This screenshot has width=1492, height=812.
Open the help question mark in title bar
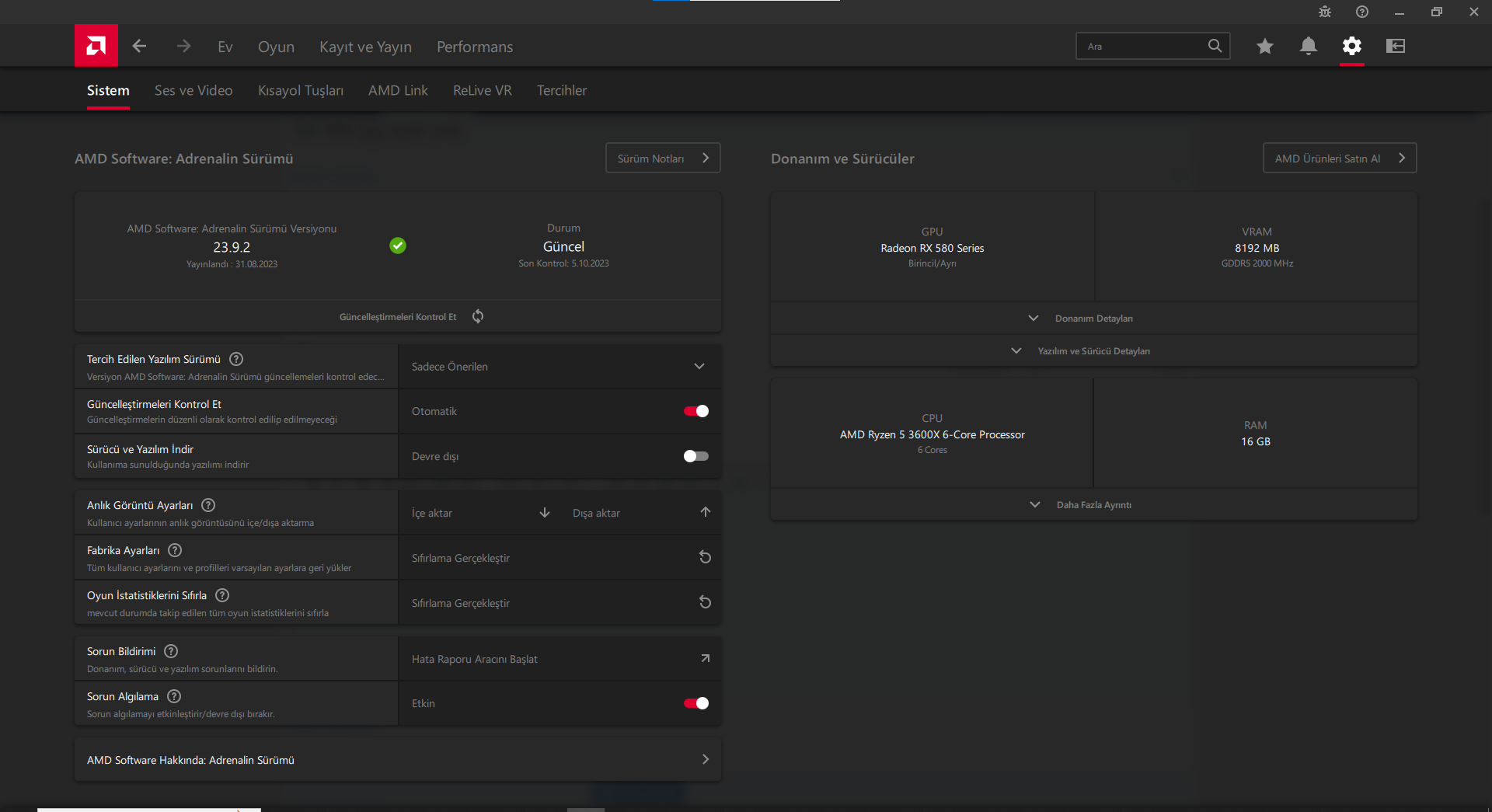tap(1362, 12)
